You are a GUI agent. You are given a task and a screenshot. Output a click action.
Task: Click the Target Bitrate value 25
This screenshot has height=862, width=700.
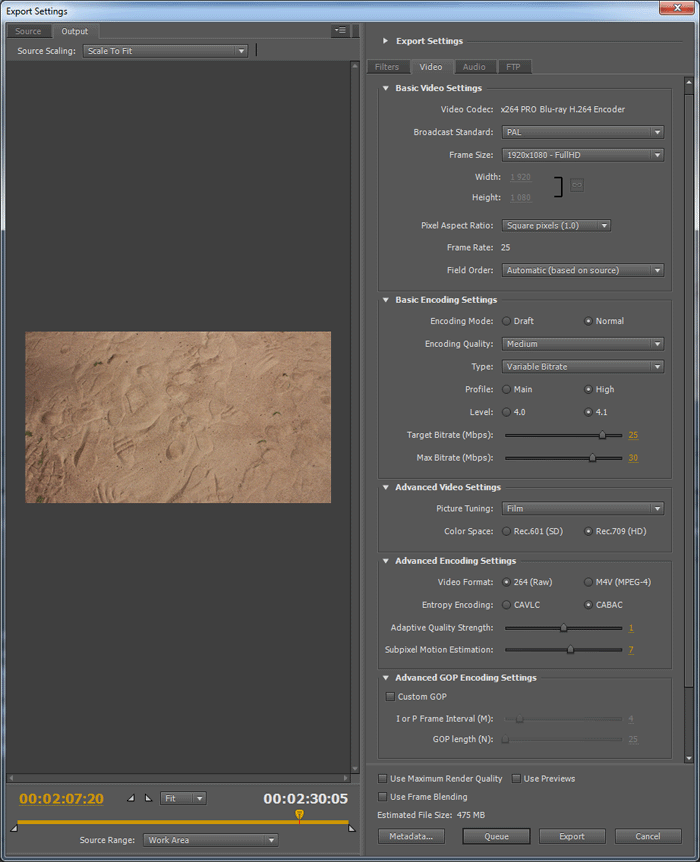(633, 435)
